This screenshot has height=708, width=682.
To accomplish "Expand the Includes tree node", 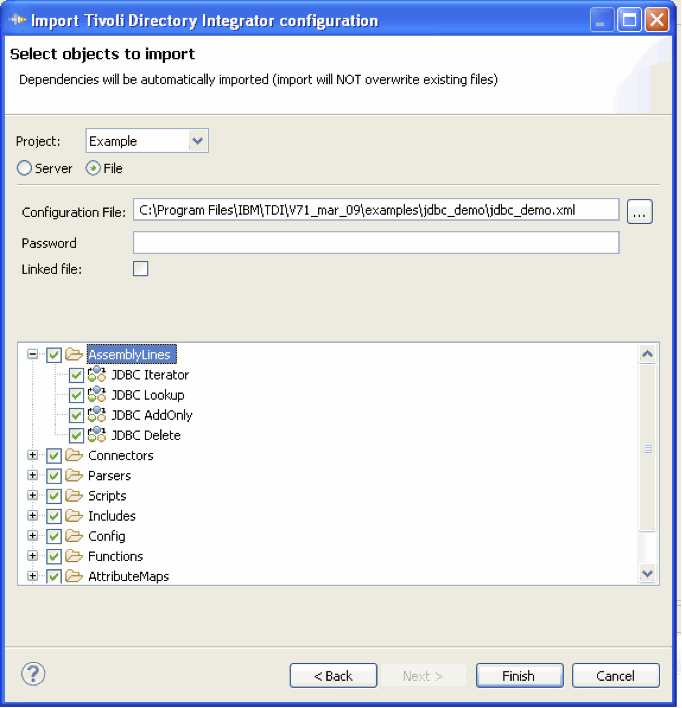I will pyautogui.click(x=32, y=515).
